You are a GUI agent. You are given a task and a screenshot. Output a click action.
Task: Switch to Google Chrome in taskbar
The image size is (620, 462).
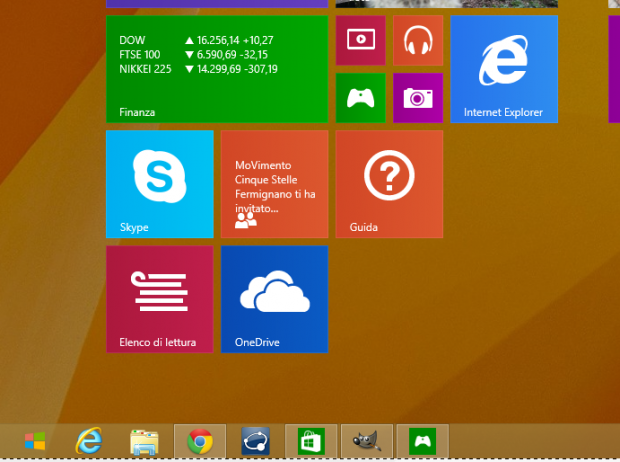(x=200, y=441)
